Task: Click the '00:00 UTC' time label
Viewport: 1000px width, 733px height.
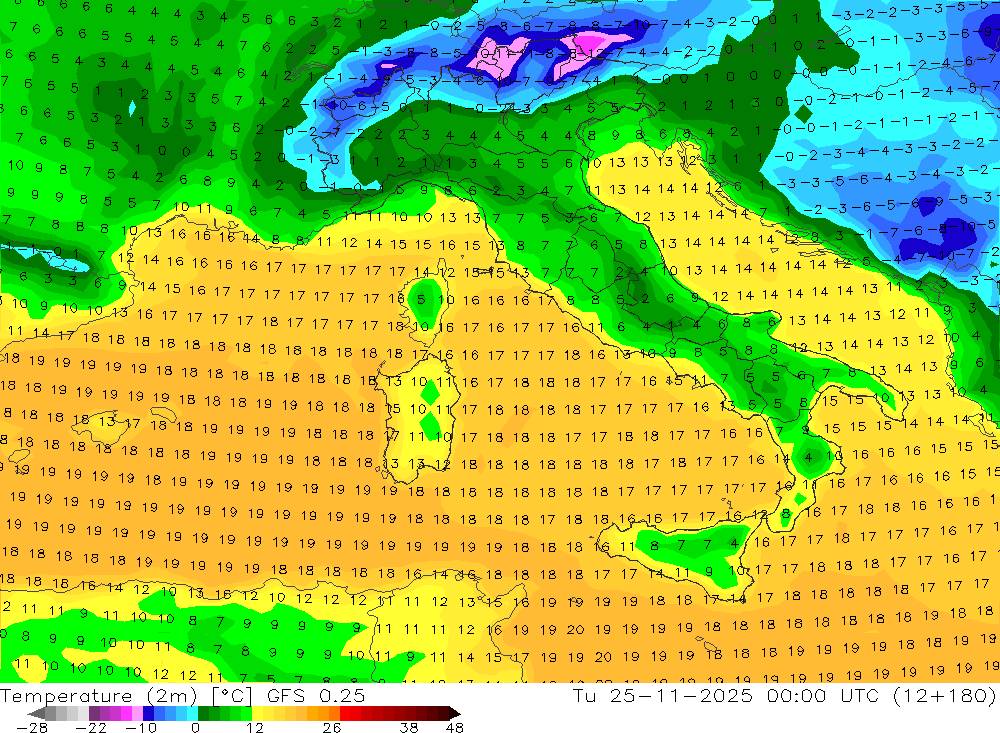Action: [x=823, y=695]
